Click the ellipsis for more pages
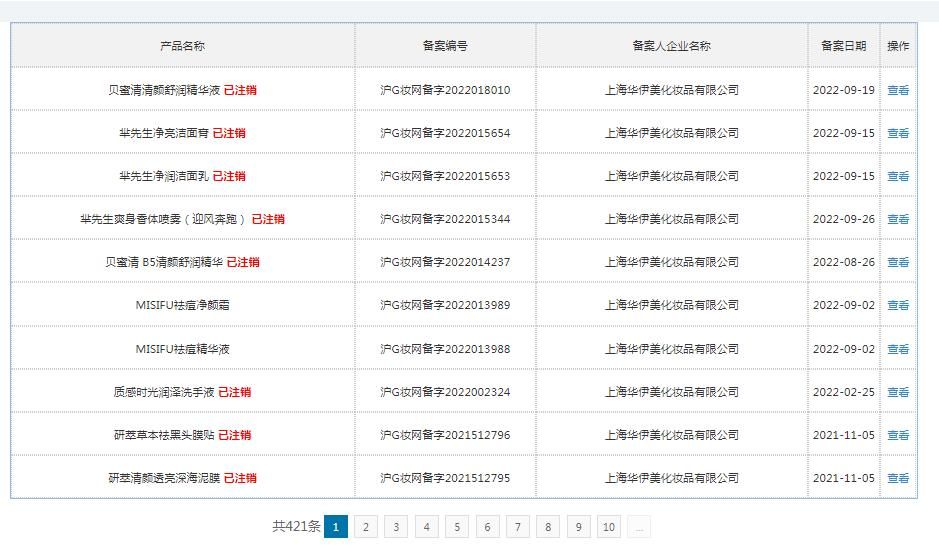 click(x=640, y=527)
